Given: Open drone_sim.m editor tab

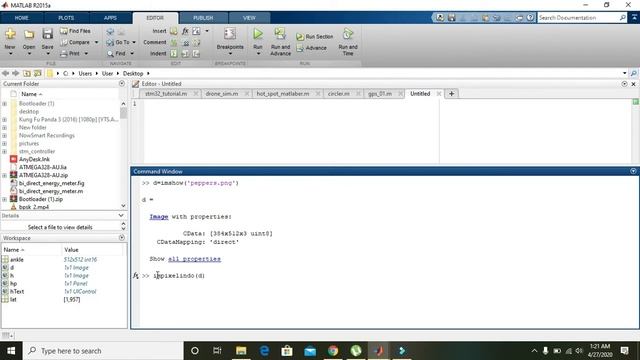Looking at the screenshot, I should (222, 94).
